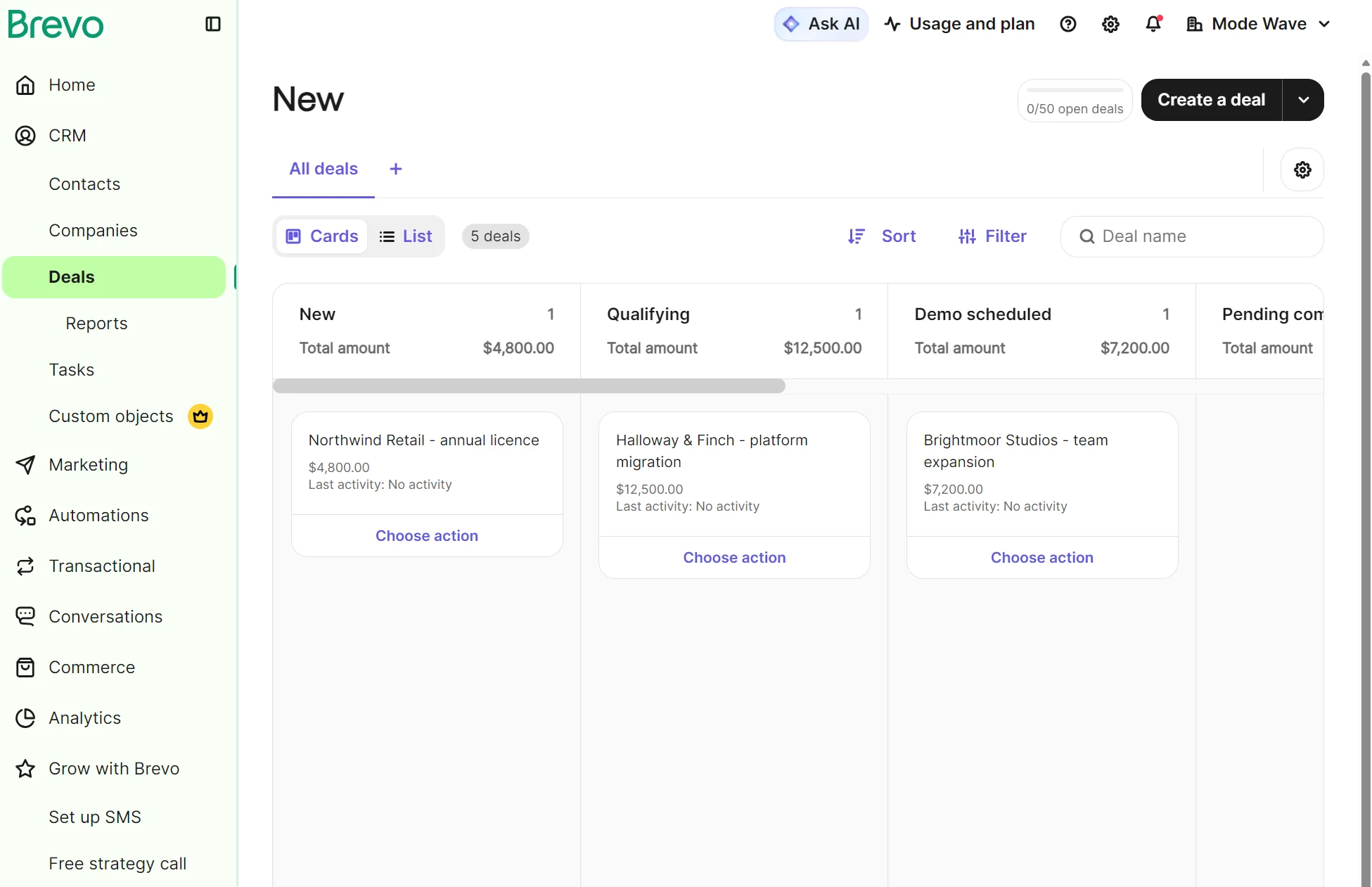Open Usage and plan
1372x887 pixels.
960,24
